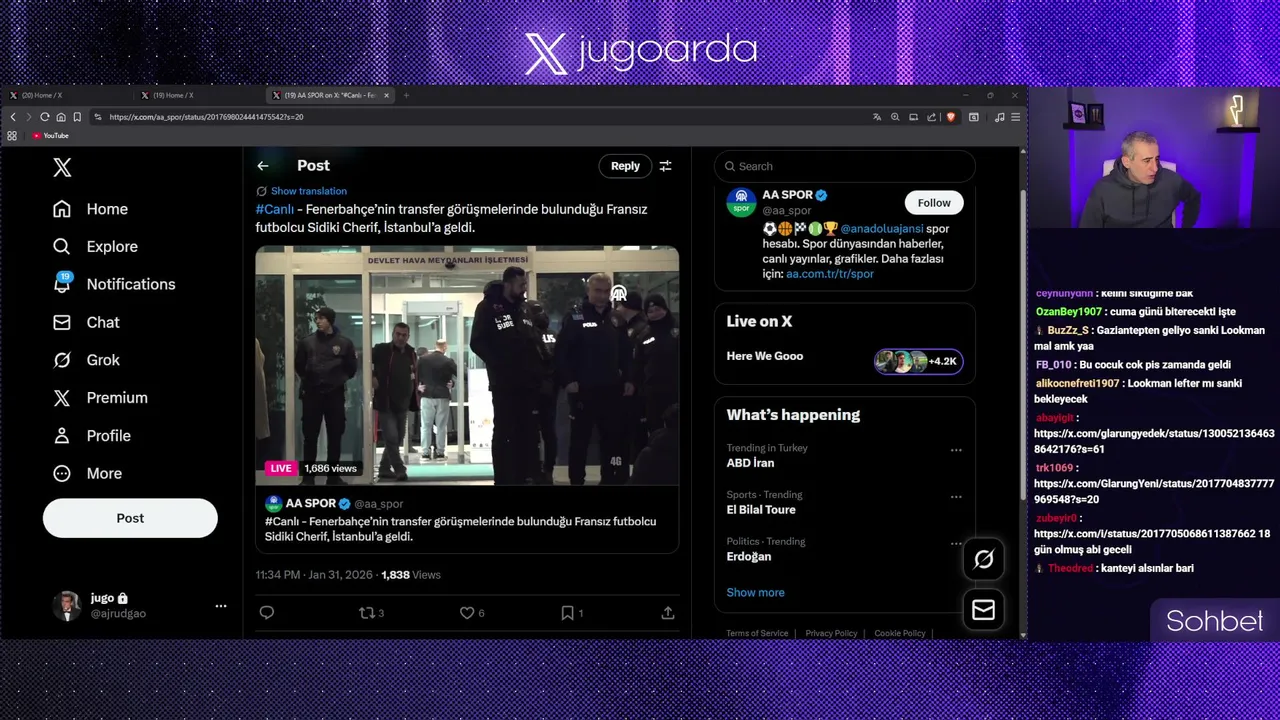Open Grok in the X sidebar
Image resolution: width=1280 pixels, height=720 pixels.
[x=86, y=360]
